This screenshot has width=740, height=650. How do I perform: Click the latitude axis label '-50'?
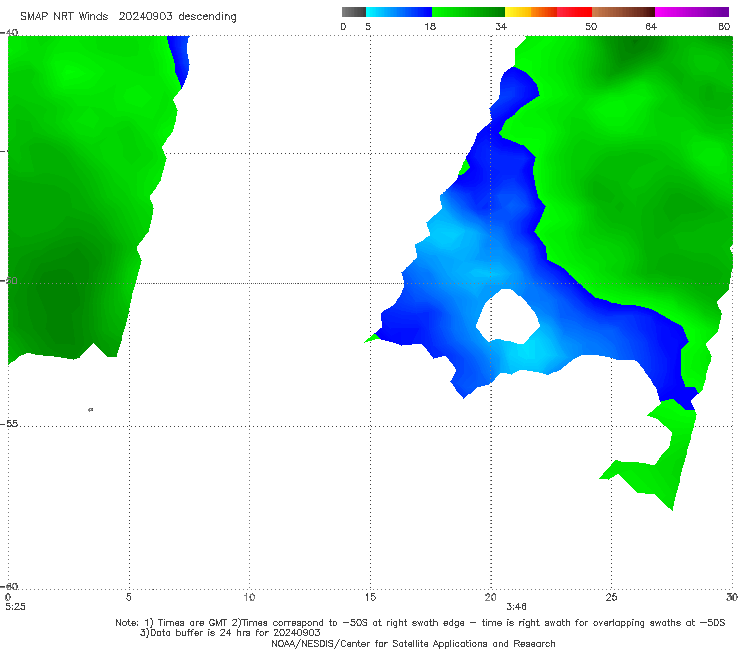(x=9, y=280)
